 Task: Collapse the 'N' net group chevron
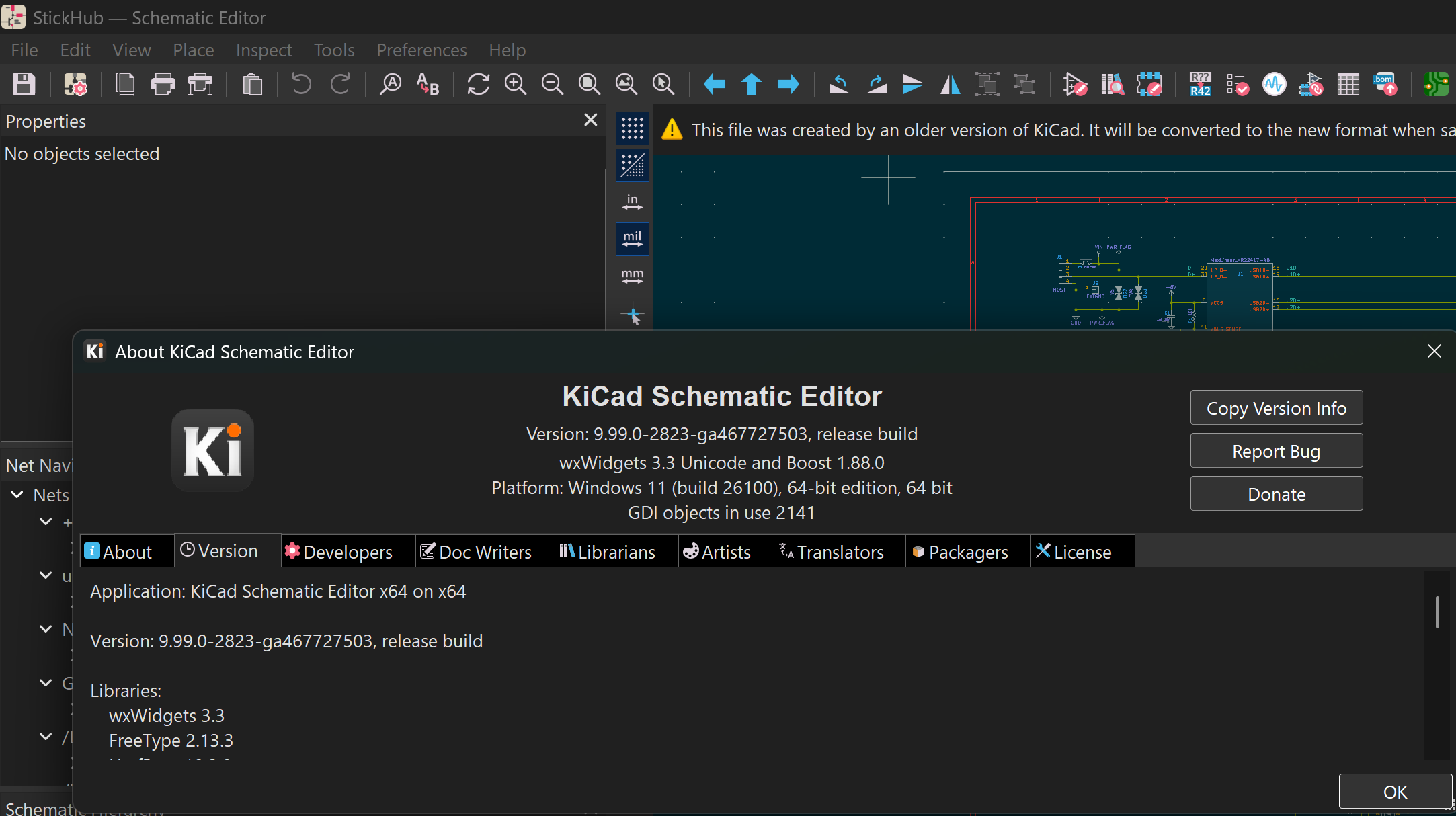click(46, 629)
